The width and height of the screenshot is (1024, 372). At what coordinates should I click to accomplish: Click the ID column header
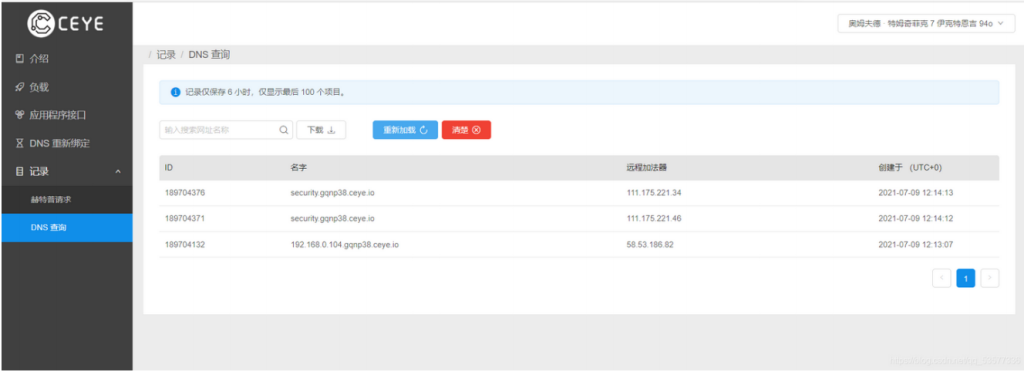pyautogui.click(x=168, y=168)
